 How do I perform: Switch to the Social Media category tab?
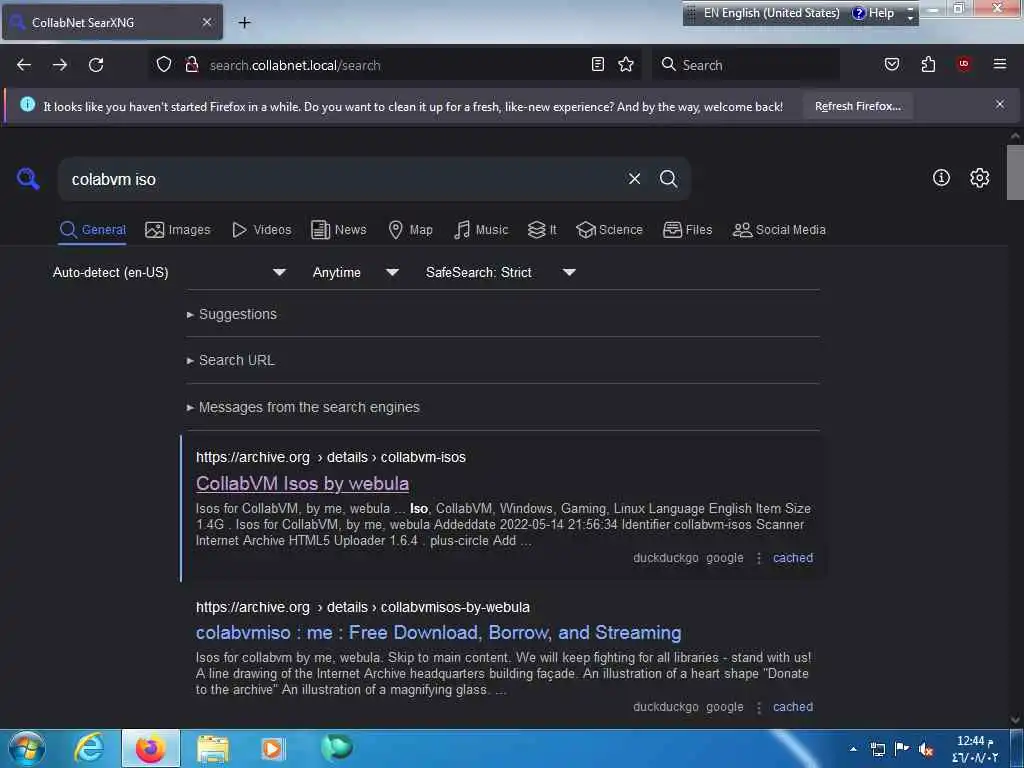pos(779,230)
